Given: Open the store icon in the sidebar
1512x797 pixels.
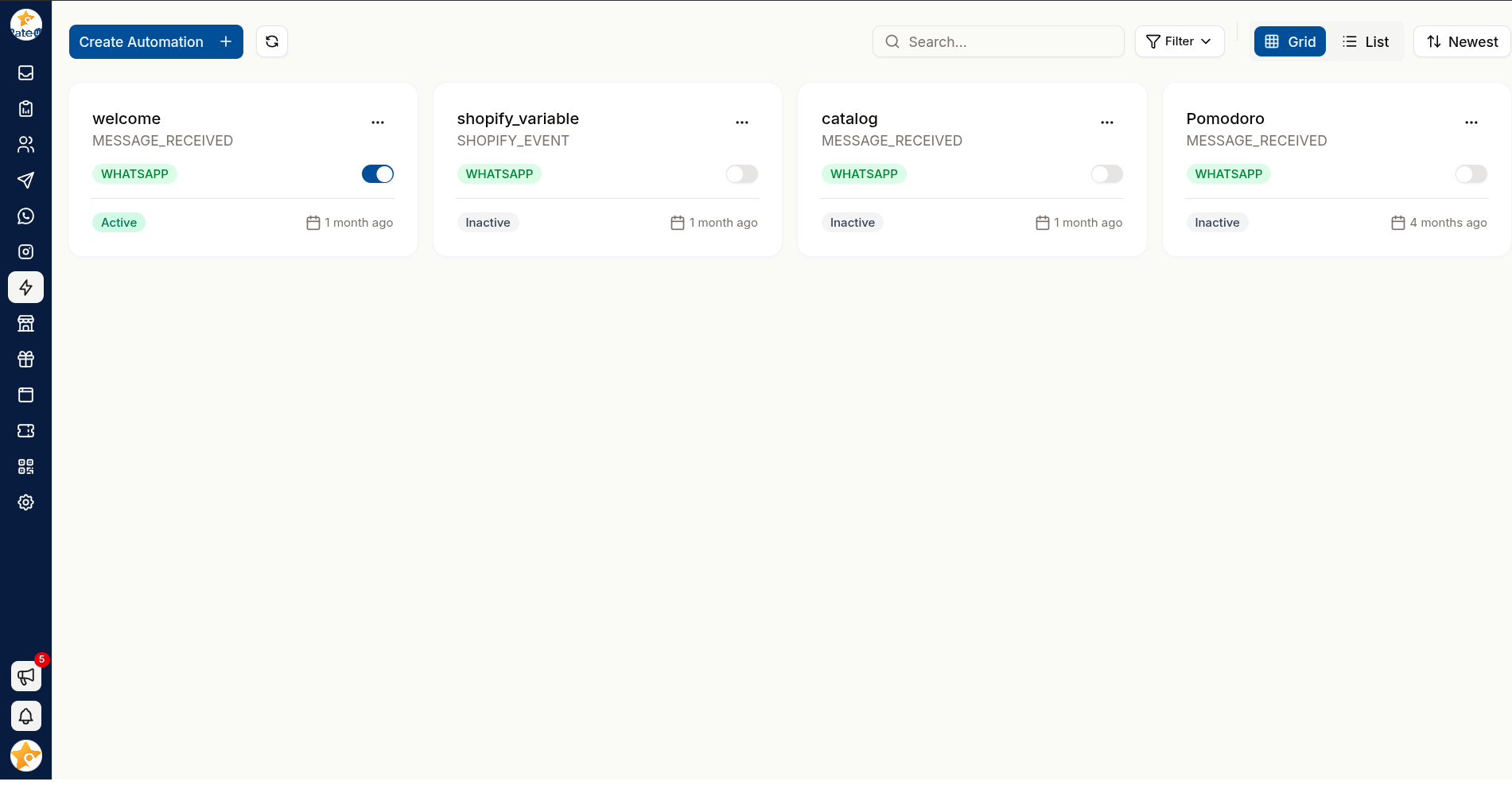Looking at the screenshot, I should pos(25,324).
